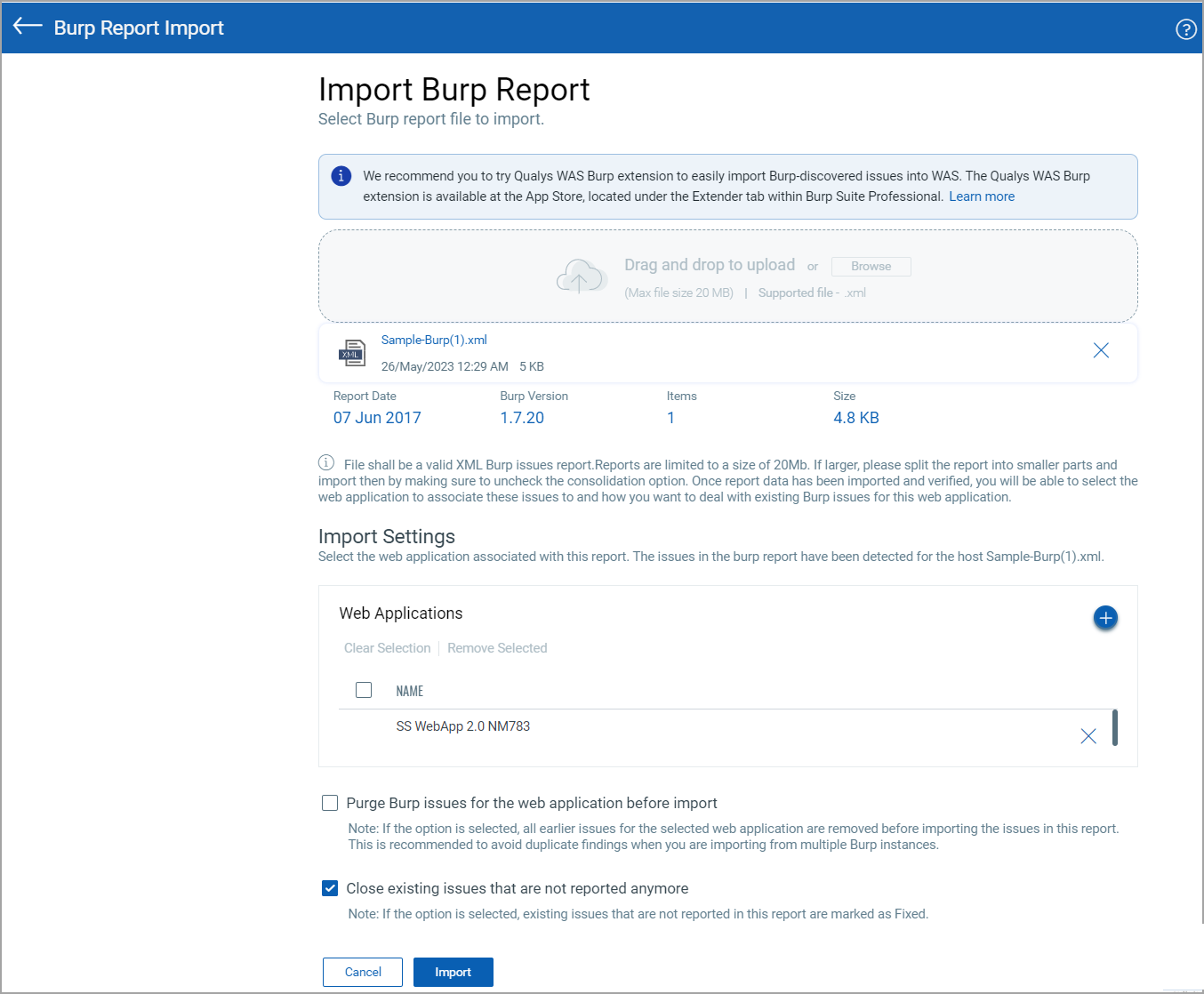Click the drag and drop upload area
Screen dimensions: 1204x994
pos(728,277)
